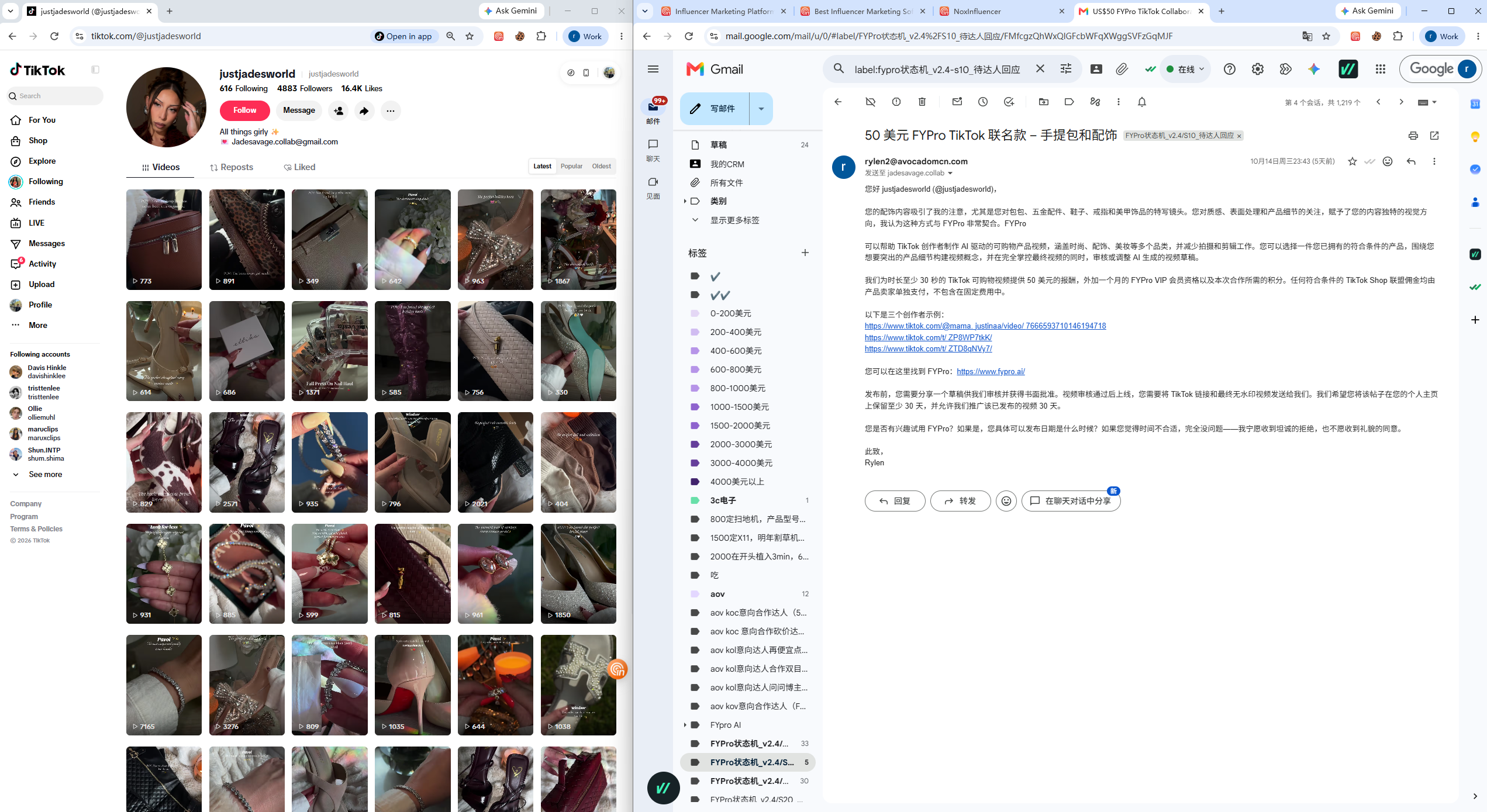Select Oldest sort on TikTok videos
This screenshot has height=812, width=1487.
601,166
